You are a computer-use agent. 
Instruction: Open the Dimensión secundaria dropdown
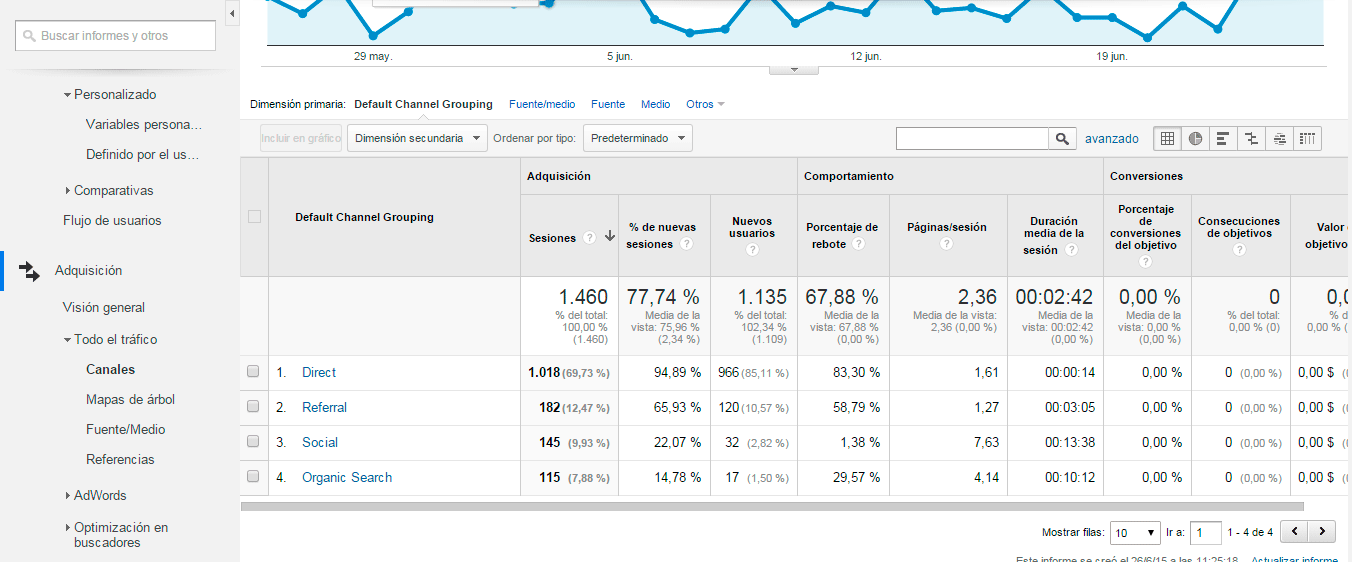[417, 138]
